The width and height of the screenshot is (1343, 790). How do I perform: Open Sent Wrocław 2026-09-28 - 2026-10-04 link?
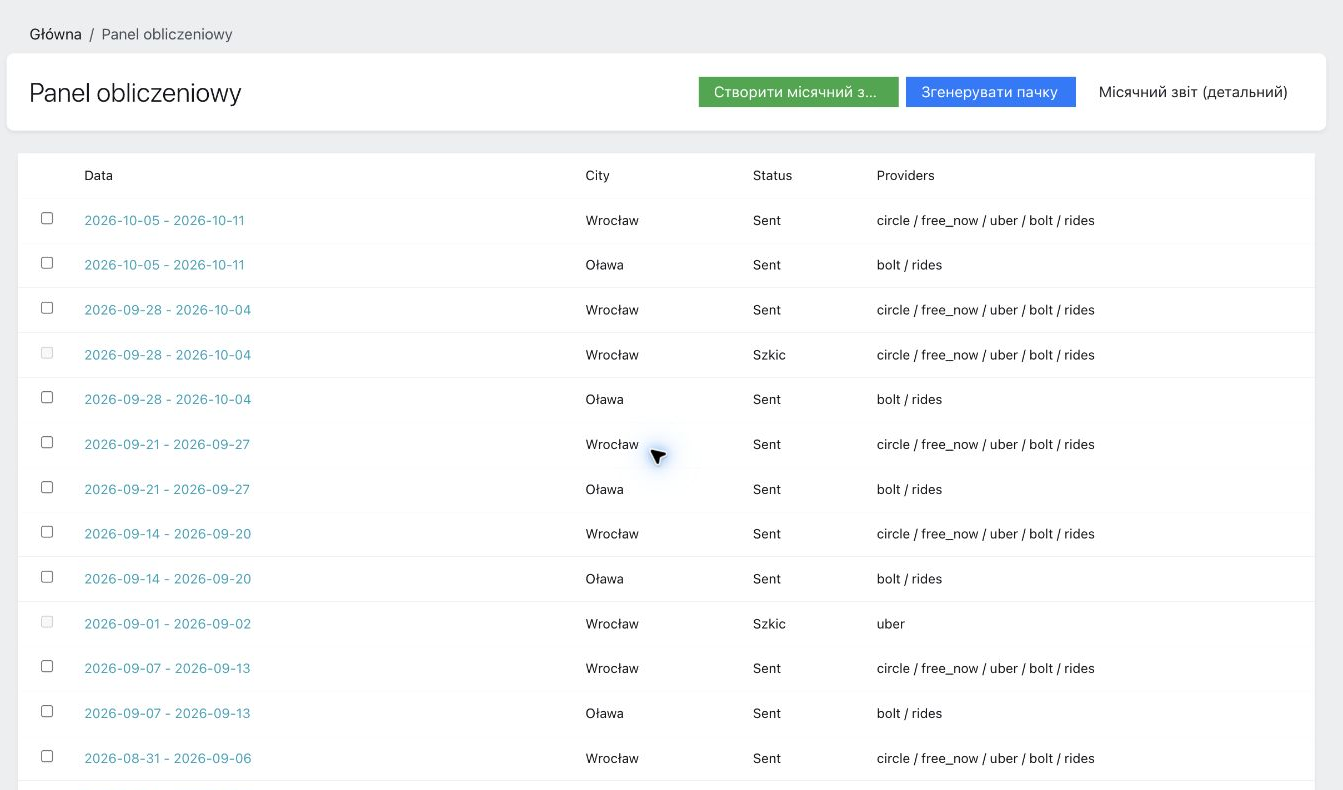[168, 310]
